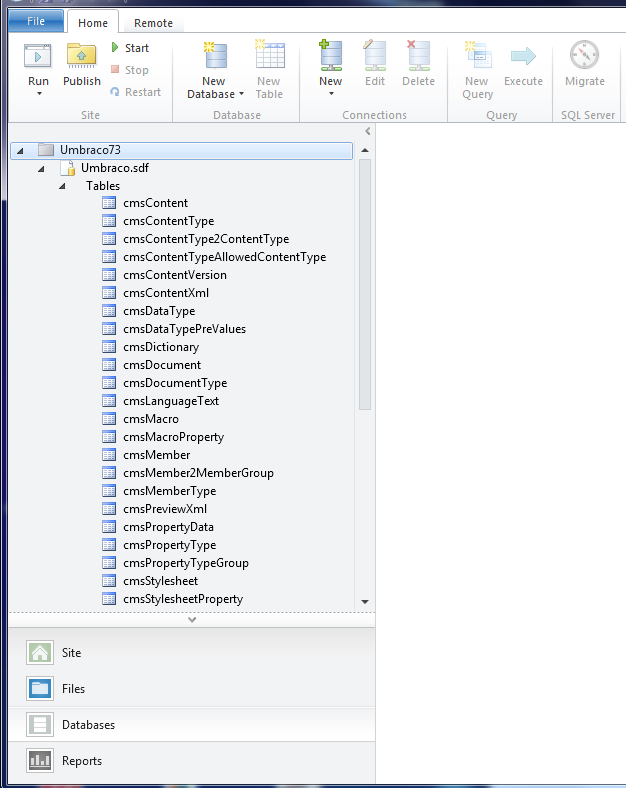The width and height of the screenshot is (626, 788).
Task: Click the Migrate to SQL Server icon
Action: point(584,54)
